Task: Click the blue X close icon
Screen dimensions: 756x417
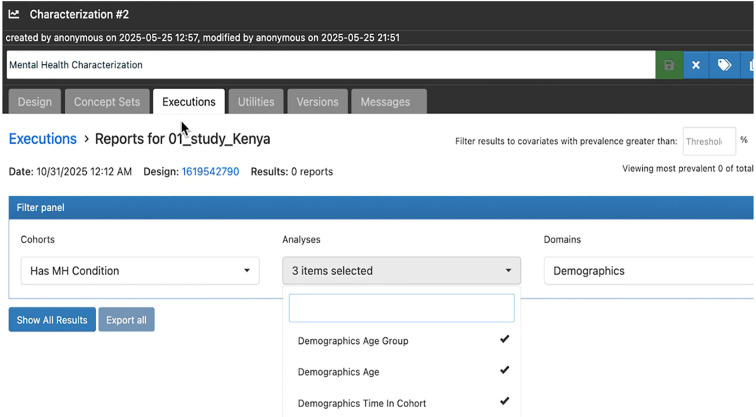Action: pyautogui.click(x=696, y=65)
